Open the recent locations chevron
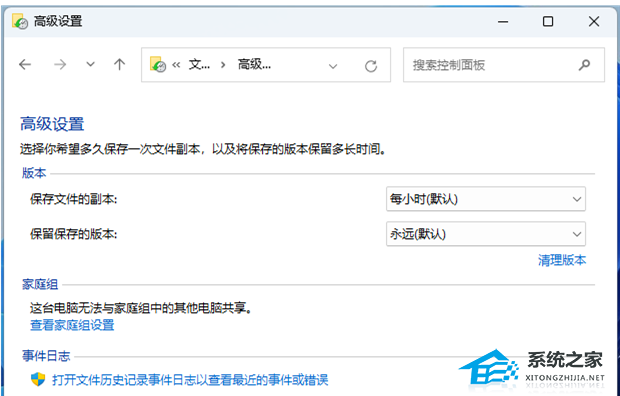 [x=91, y=64]
